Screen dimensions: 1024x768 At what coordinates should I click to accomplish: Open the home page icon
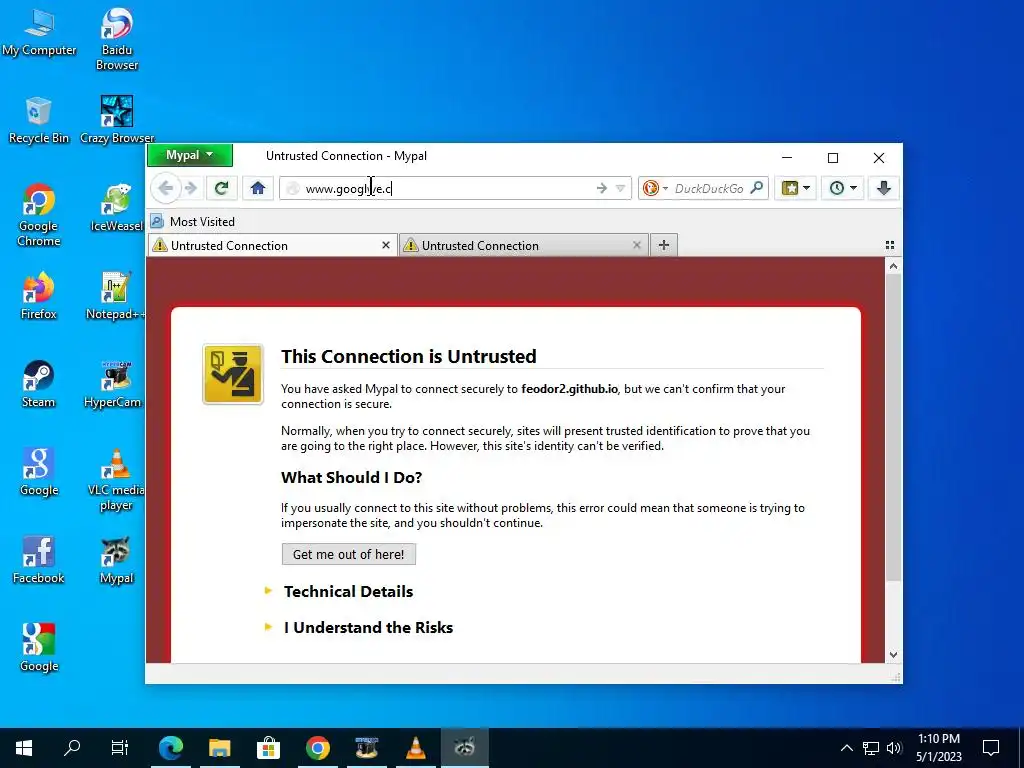258,188
